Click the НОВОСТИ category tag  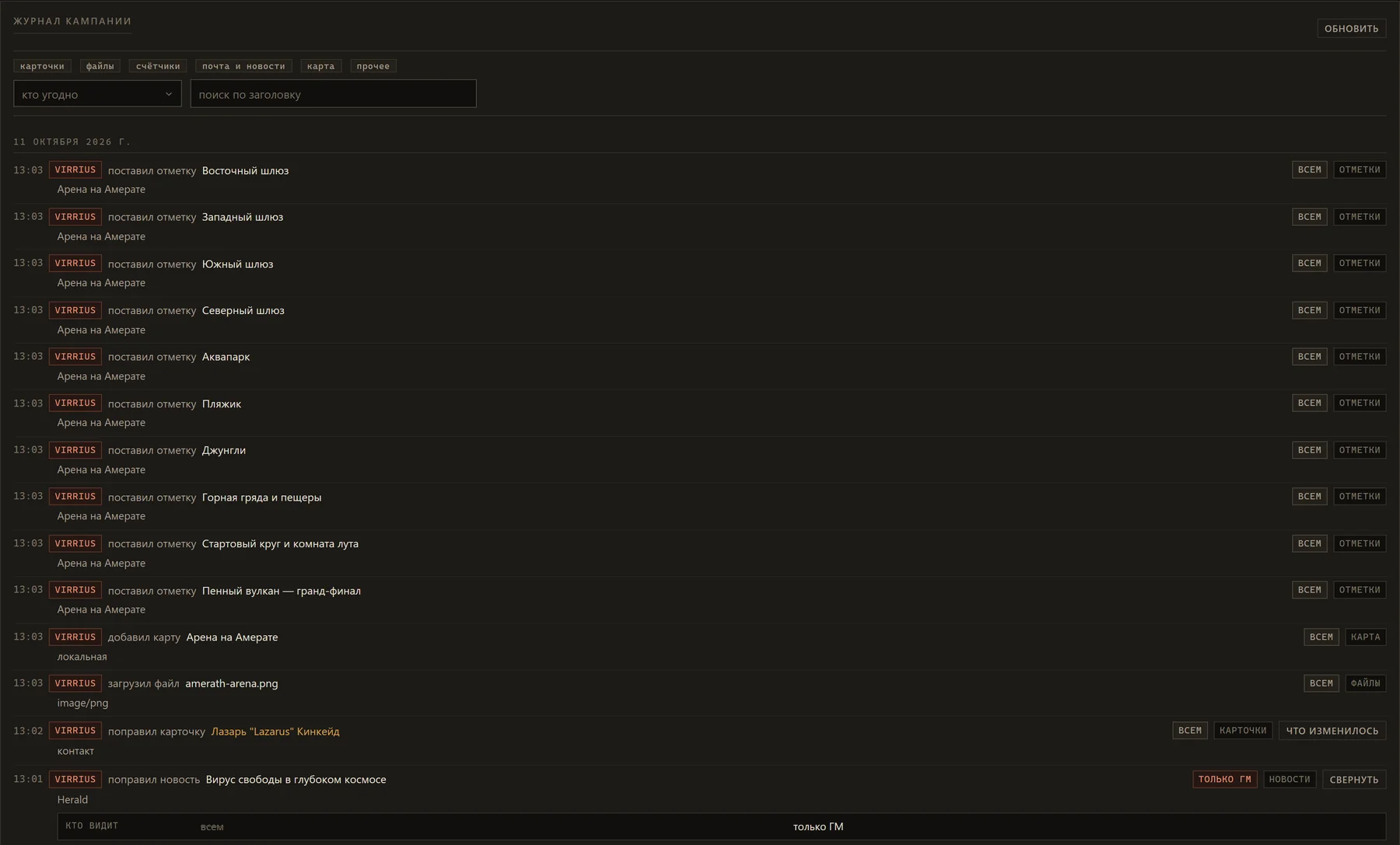pos(1289,779)
